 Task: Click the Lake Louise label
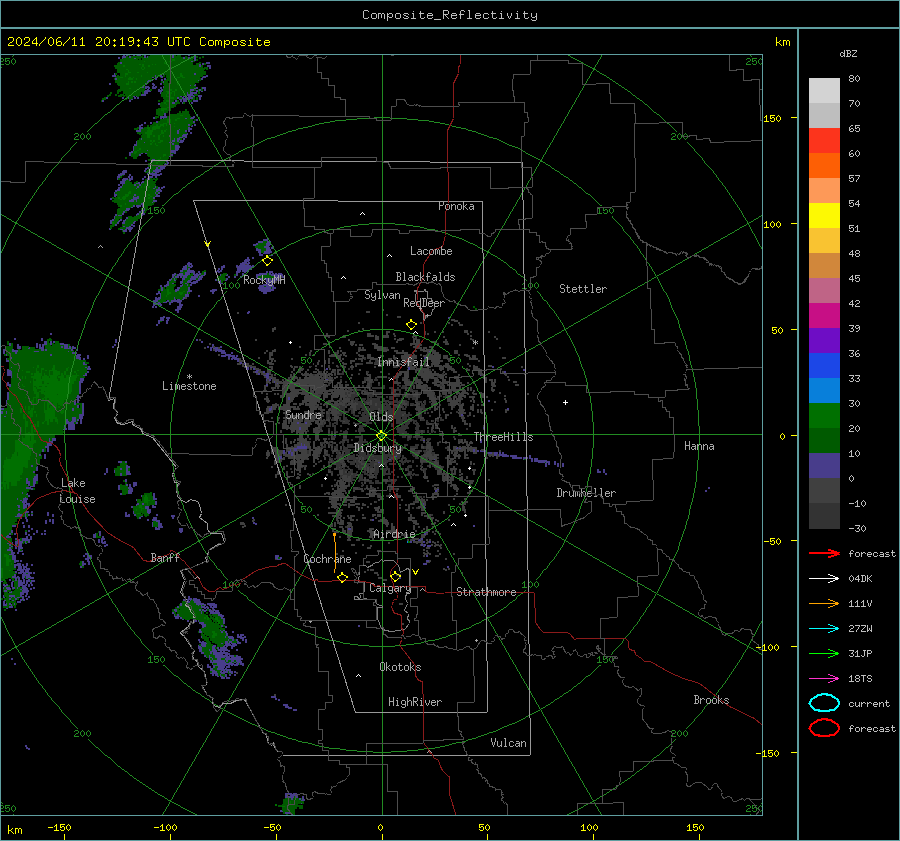pyautogui.click(x=78, y=491)
